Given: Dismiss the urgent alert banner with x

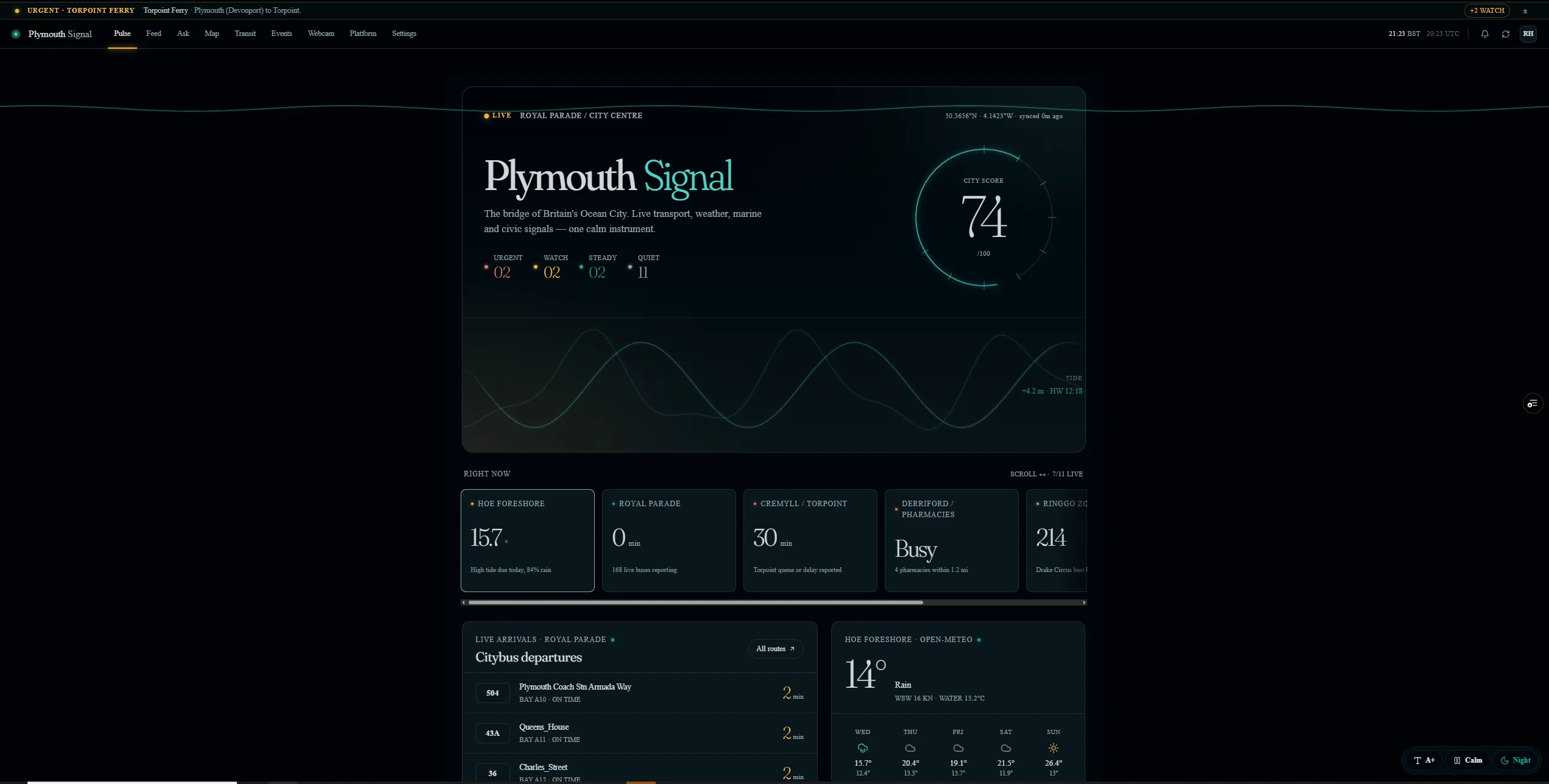Looking at the screenshot, I should pos(1525,11).
